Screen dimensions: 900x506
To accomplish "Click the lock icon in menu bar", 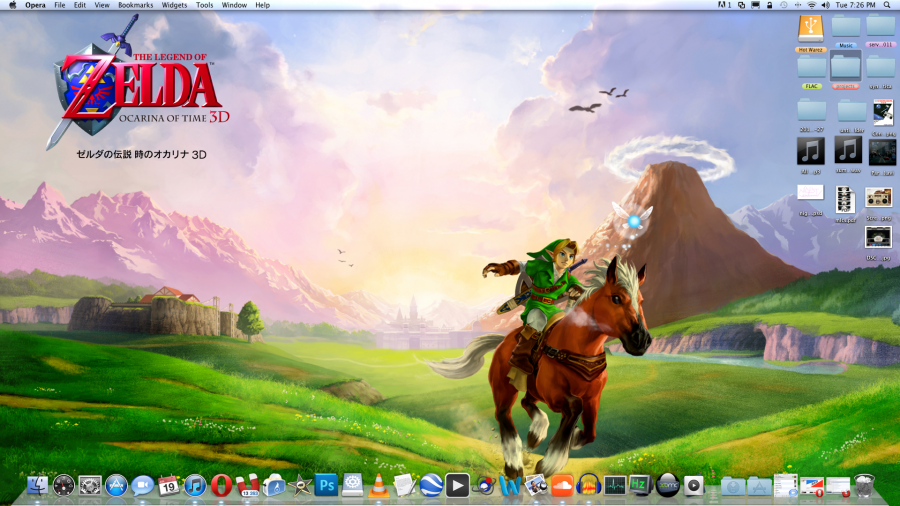I will [770, 5].
